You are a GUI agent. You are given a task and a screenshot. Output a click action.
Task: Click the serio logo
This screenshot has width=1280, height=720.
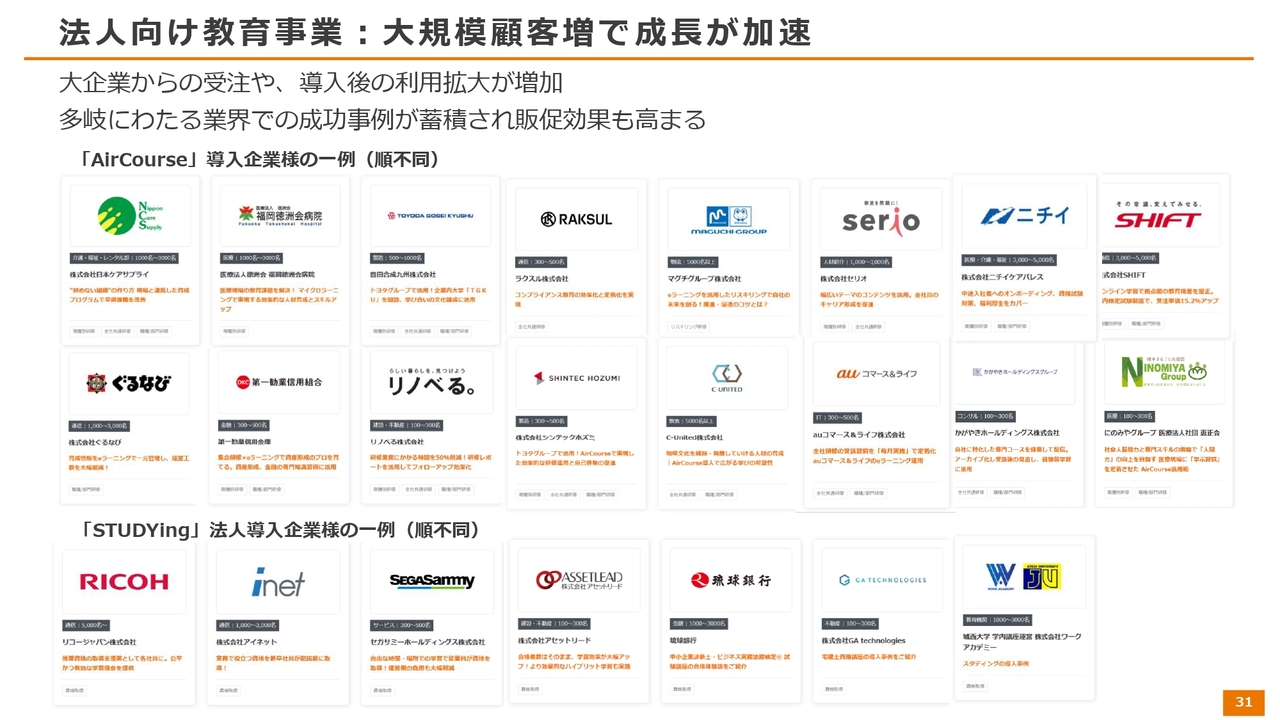[x=879, y=219]
